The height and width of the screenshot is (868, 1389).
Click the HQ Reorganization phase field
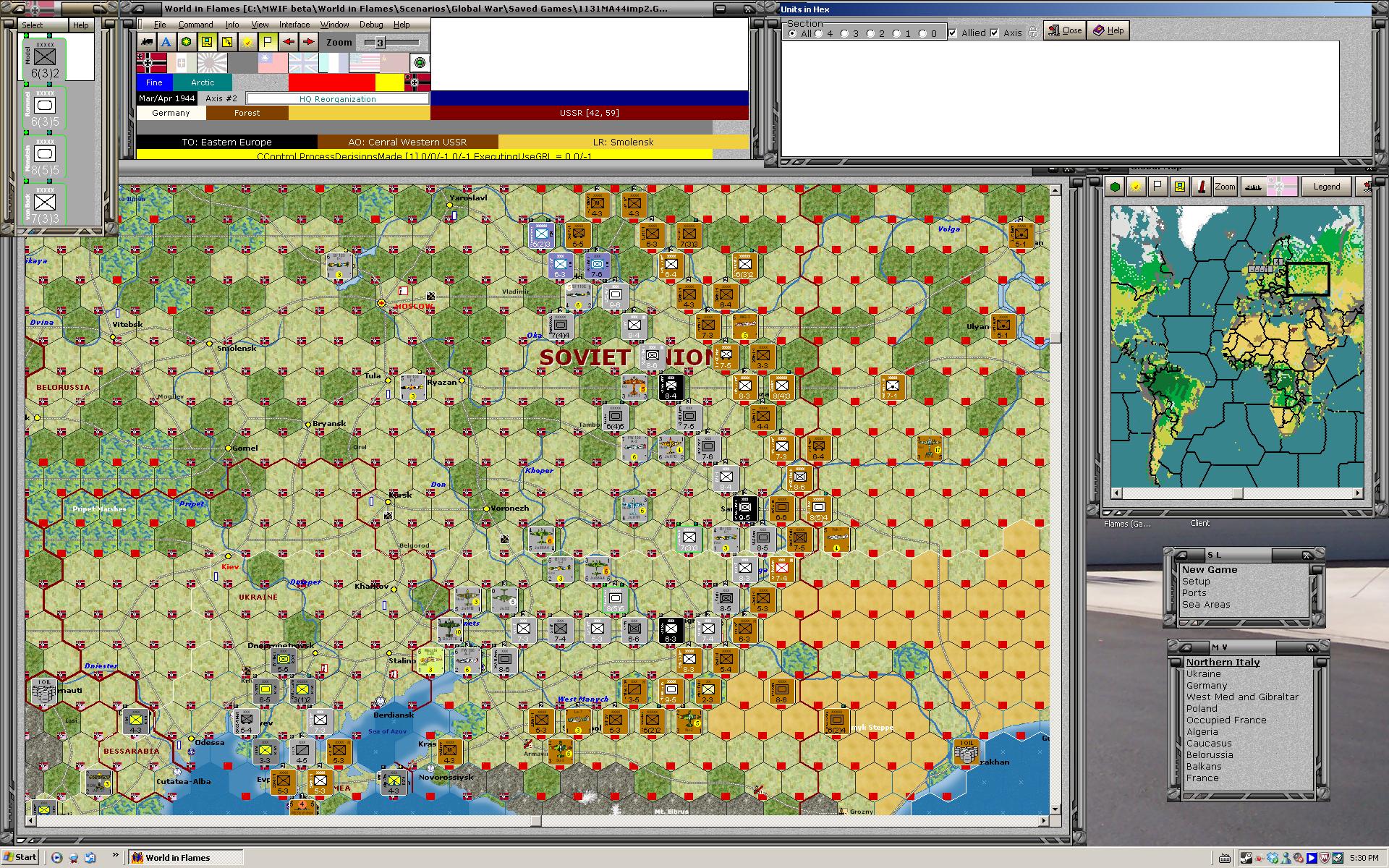337,98
